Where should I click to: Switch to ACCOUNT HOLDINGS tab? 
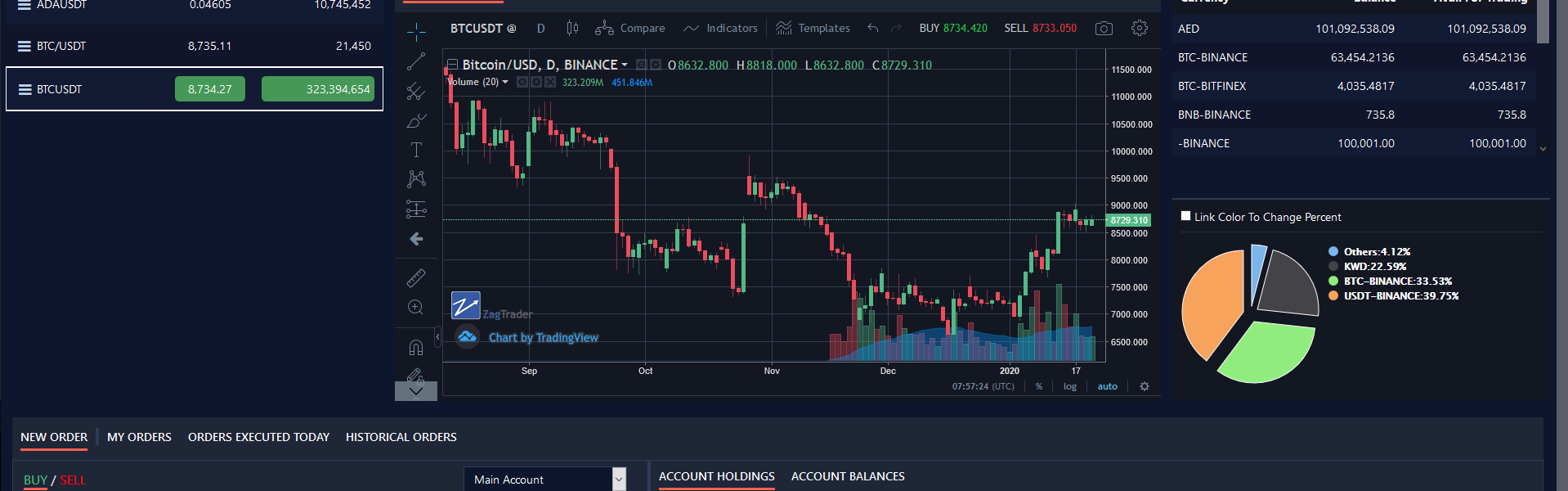[717, 476]
